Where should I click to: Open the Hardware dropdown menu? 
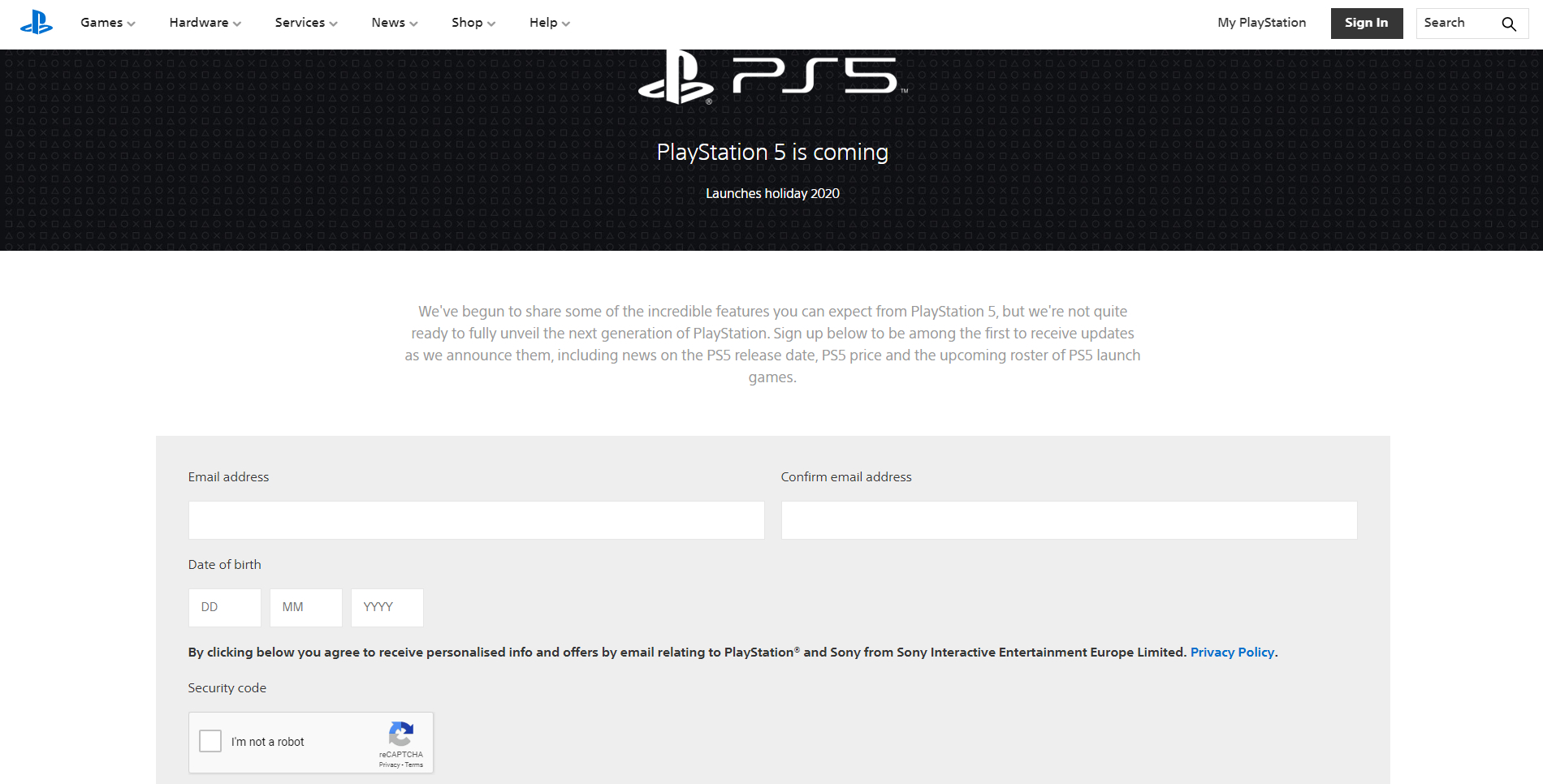pos(205,23)
